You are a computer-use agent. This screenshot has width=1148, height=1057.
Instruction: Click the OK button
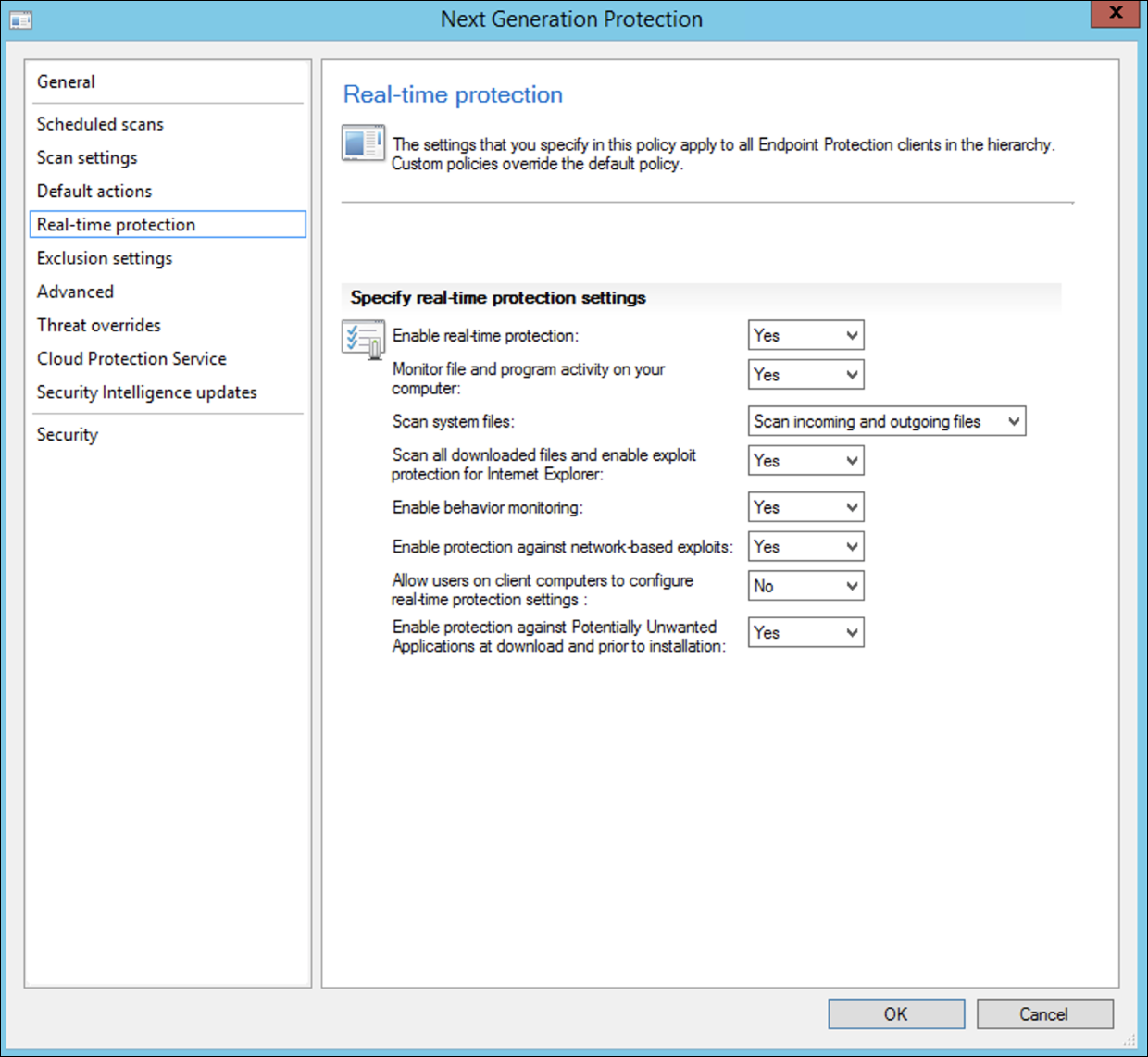[x=895, y=1014]
